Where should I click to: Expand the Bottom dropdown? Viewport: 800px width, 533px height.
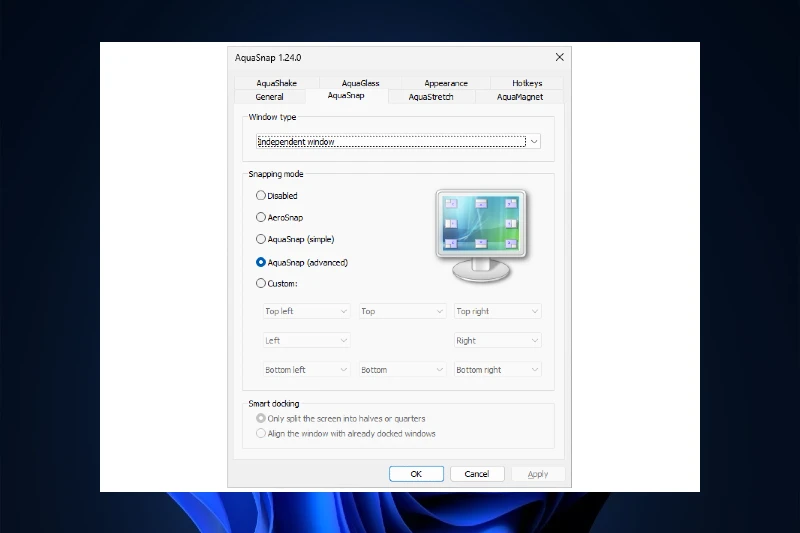point(402,369)
